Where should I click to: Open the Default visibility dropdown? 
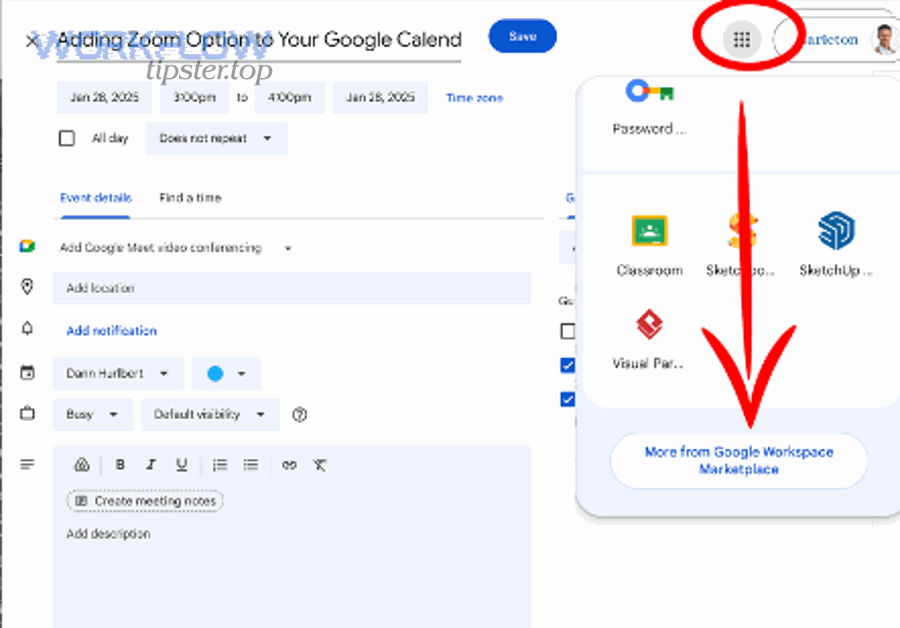tap(210, 414)
